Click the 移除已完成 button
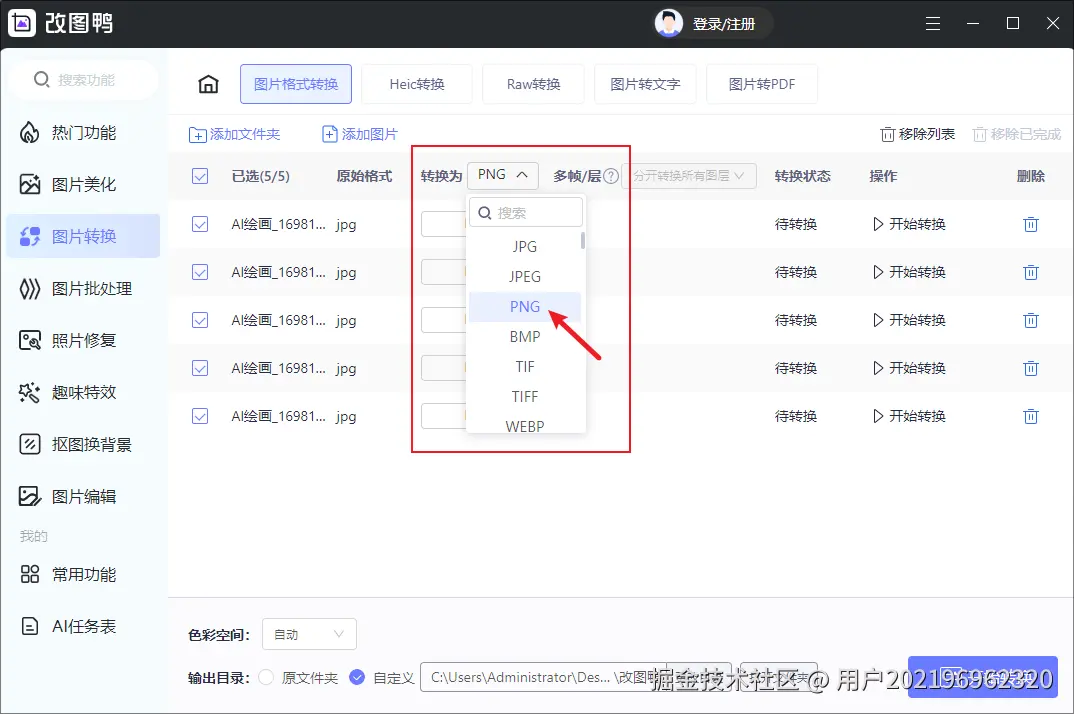1074x714 pixels. click(x=1016, y=134)
